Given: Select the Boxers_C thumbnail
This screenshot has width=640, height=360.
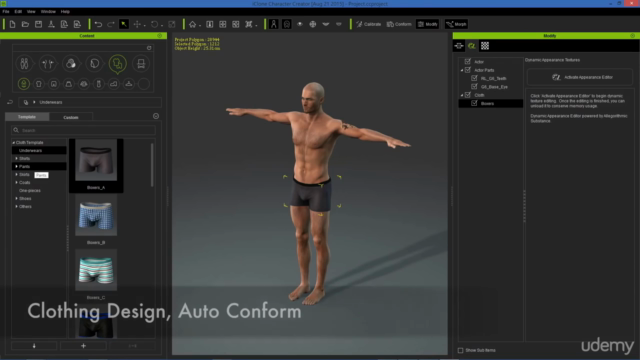Looking at the screenshot, I should click(96, 270).
